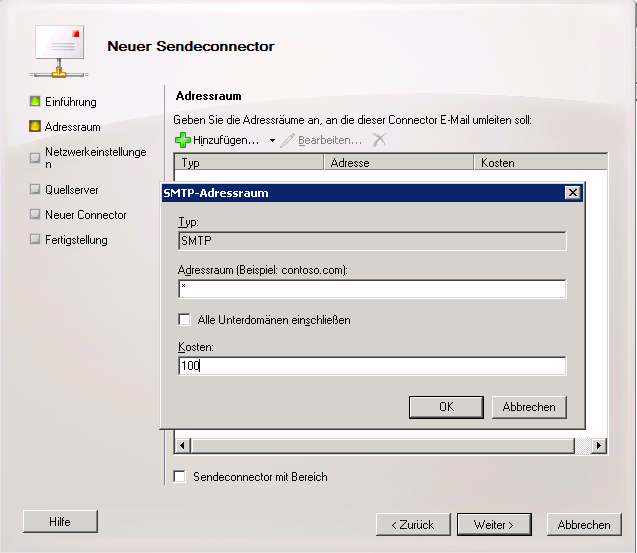Click into the Kosten input field
The width and height of the screenshot is (637, 553).
[x=372, y=367]
